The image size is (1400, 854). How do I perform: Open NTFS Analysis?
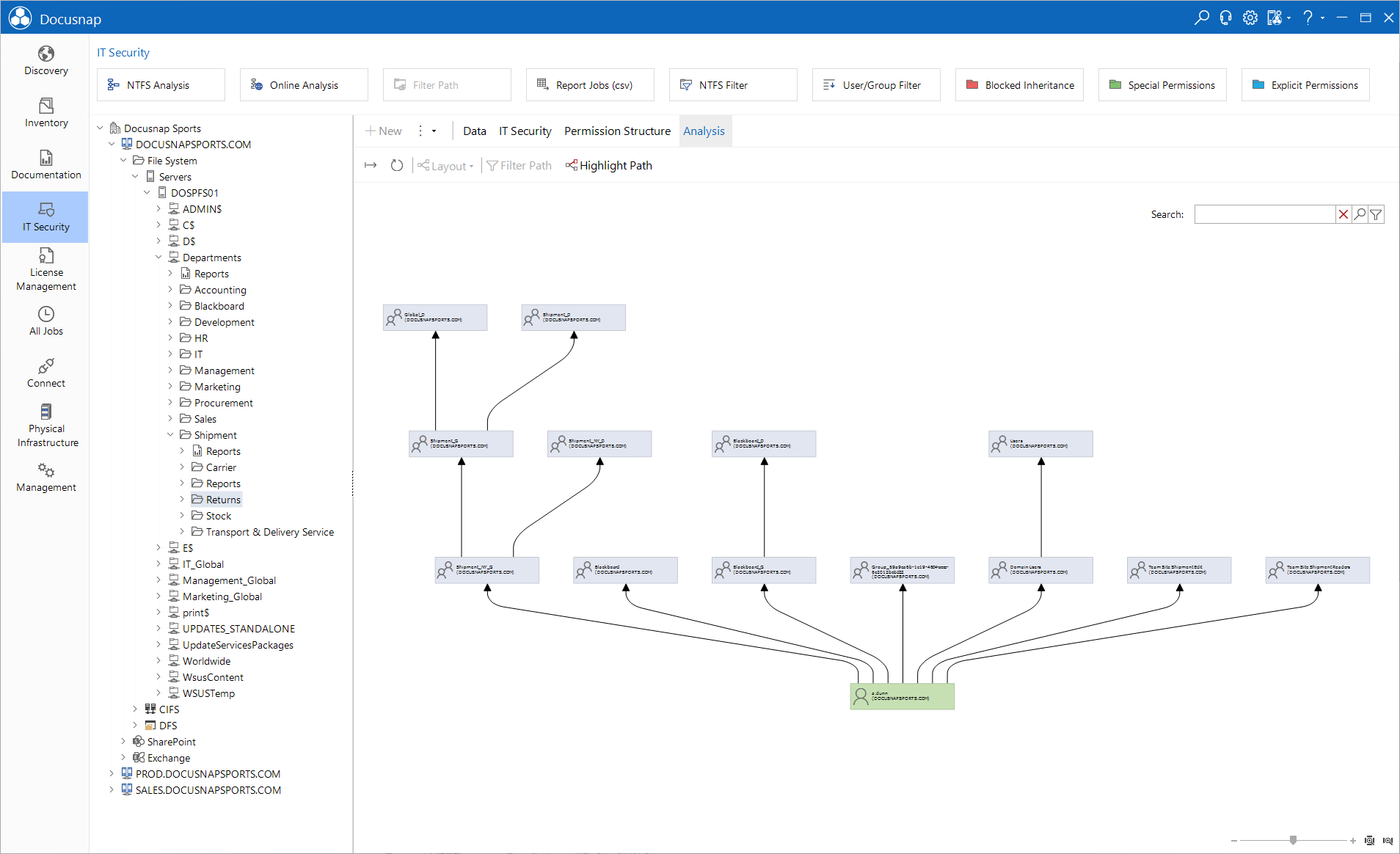[161, 85]
